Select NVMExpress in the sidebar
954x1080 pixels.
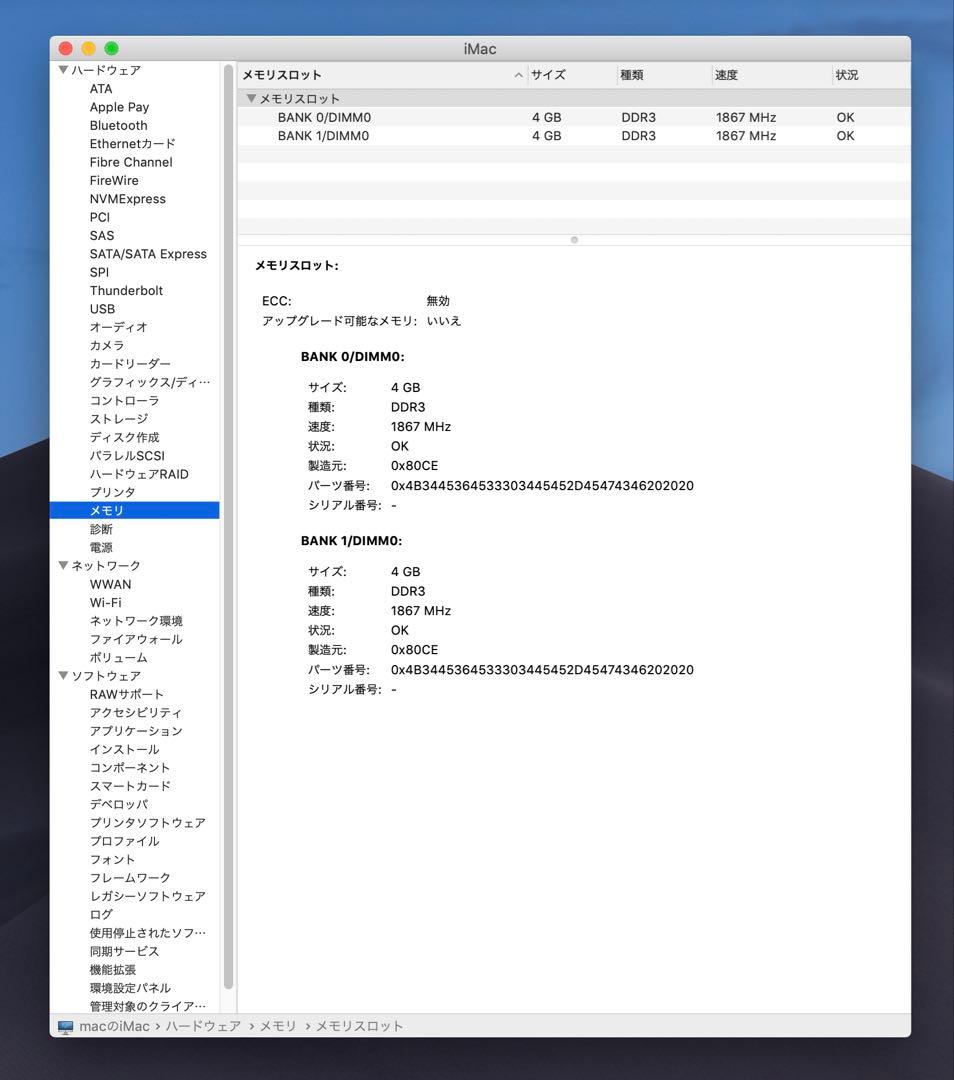pyautogui.click(x=127, y=198)
